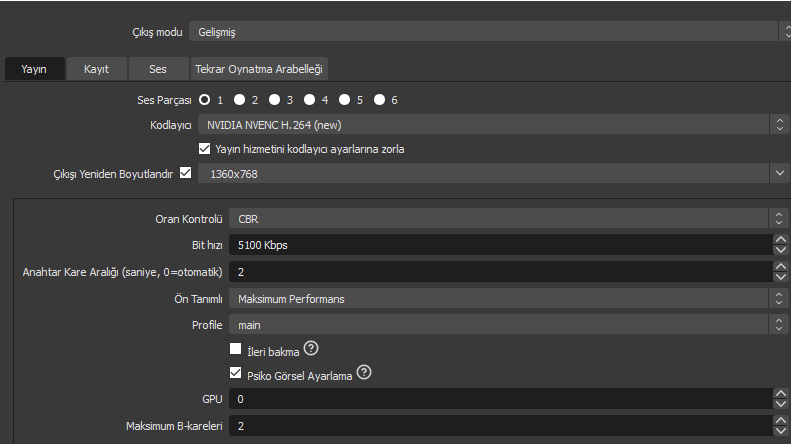The height and width of the screenshot is (444, 791).
Task: Expand the Oran Kontrolü CBR dropdown
Action: (x=506, y=219)
